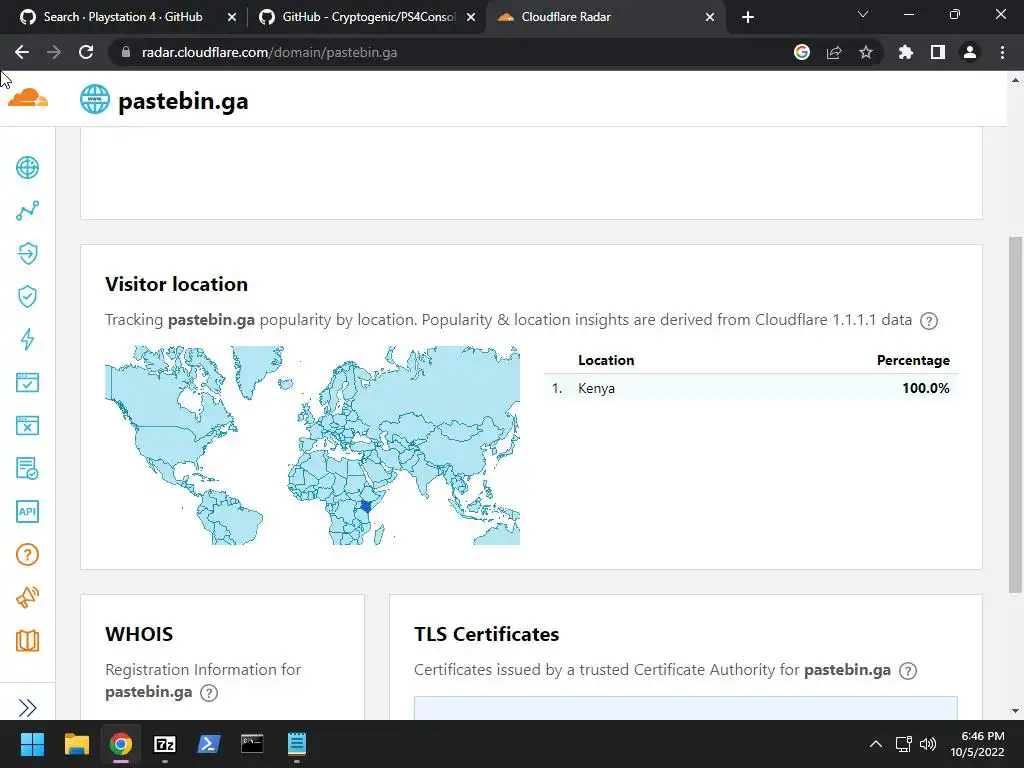Open the document checkmark sidebar icon
This screenshot has height=768, width=1024.
click(x=27, y=468)
